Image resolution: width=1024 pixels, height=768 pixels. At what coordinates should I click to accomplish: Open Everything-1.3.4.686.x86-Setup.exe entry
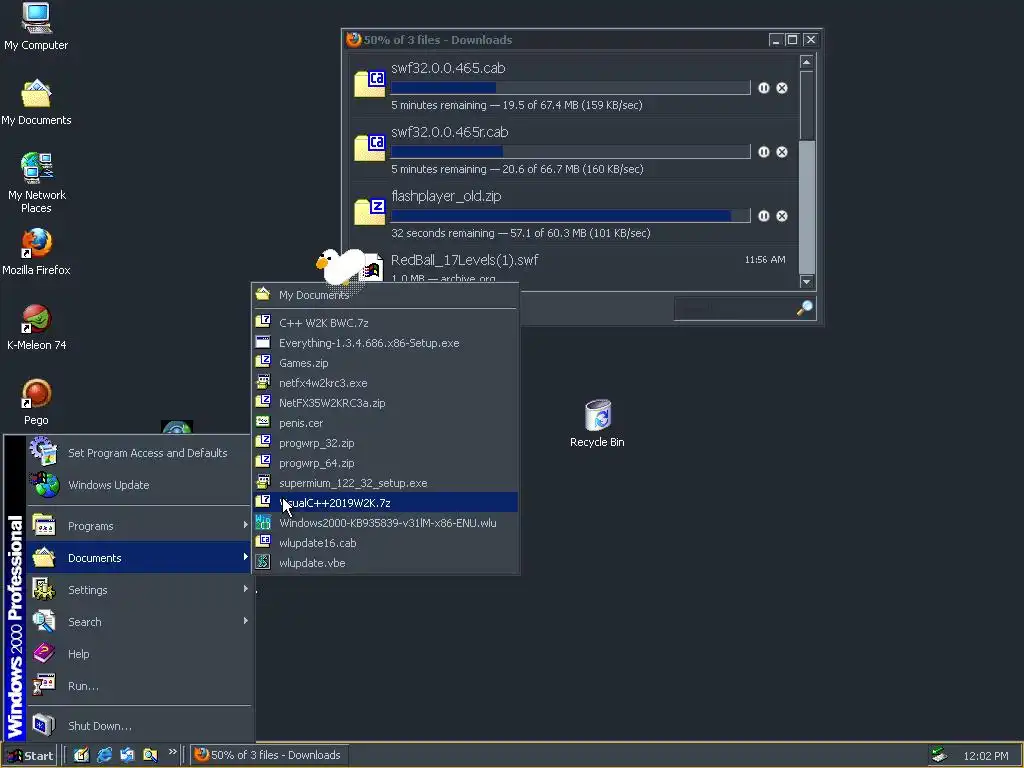(385, 343)
